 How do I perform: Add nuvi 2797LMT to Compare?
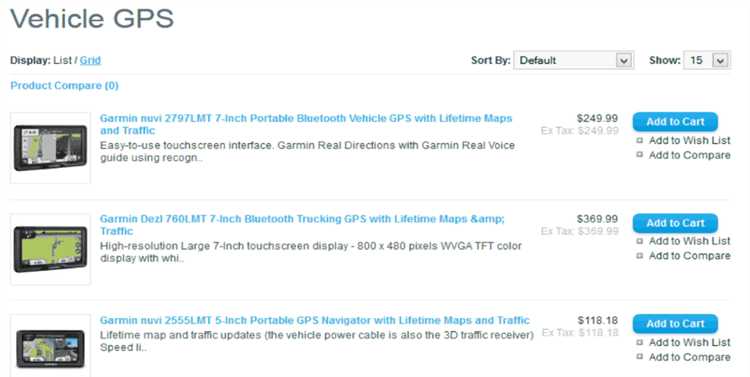689,155
